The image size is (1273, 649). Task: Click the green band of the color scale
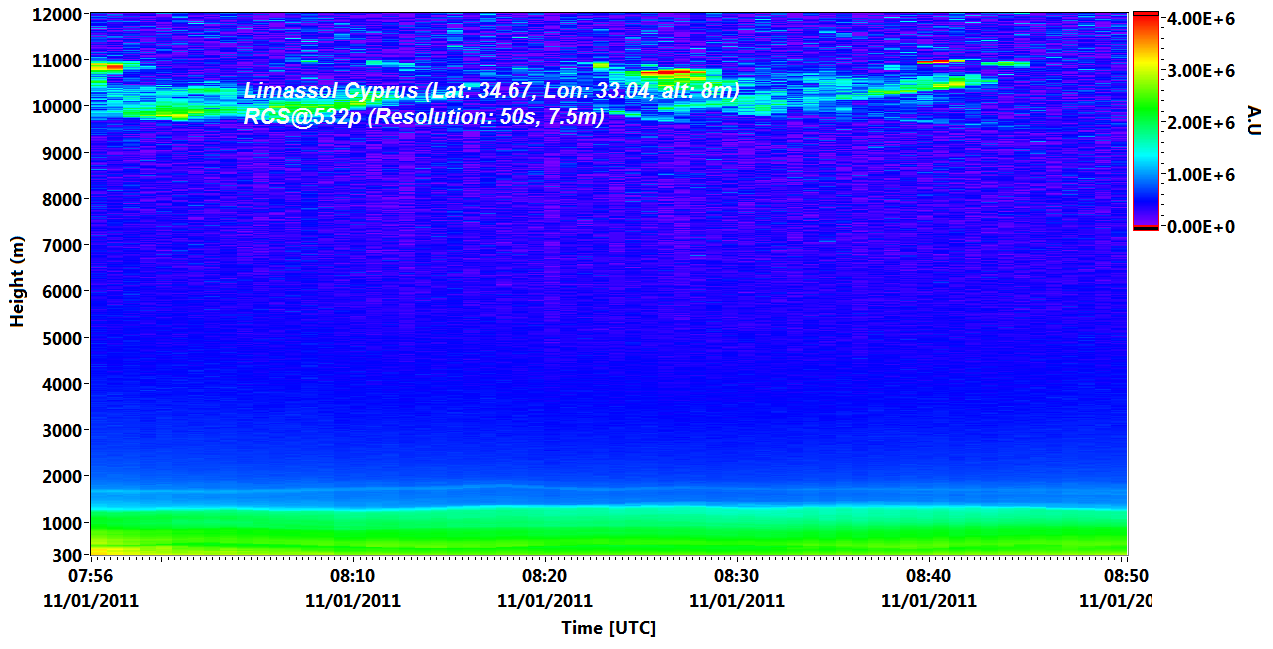point(1145,125)
